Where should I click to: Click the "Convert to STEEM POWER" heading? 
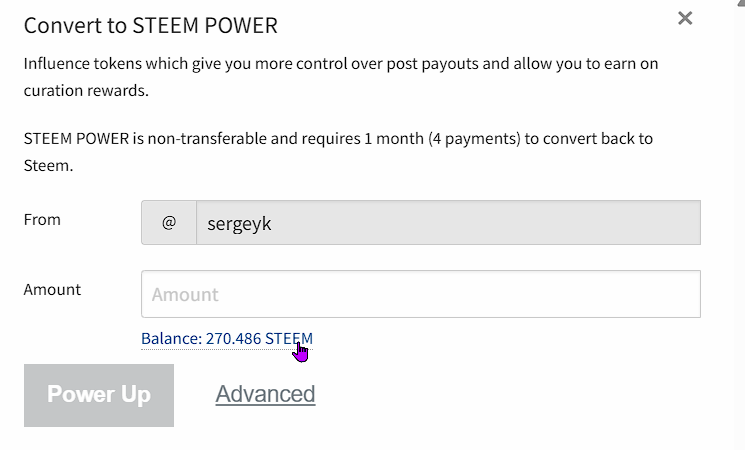[x=151, y=25]
